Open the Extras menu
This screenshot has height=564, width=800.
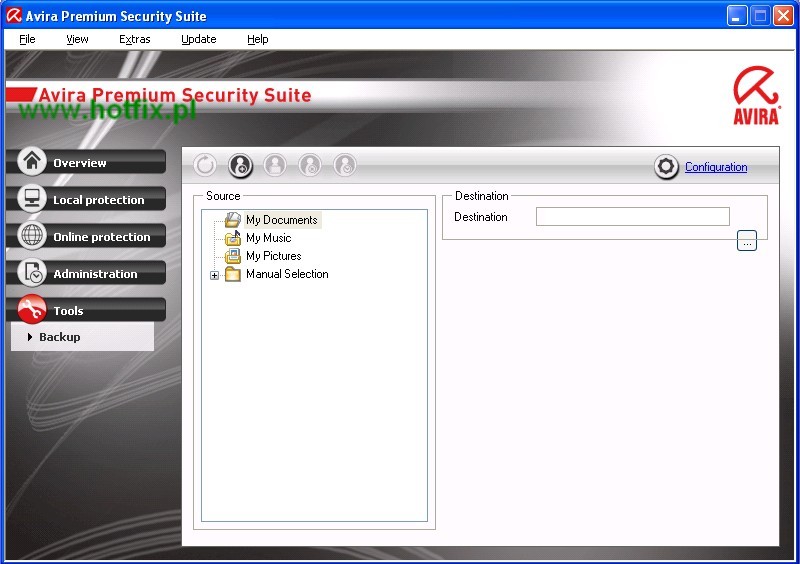tap(134, 39)
